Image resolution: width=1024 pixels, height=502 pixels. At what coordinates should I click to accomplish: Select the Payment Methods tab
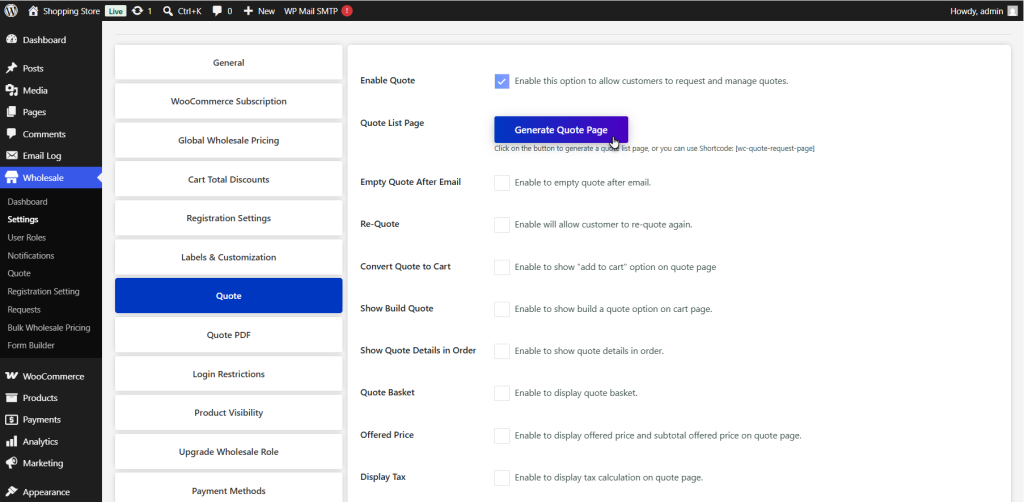229,488
